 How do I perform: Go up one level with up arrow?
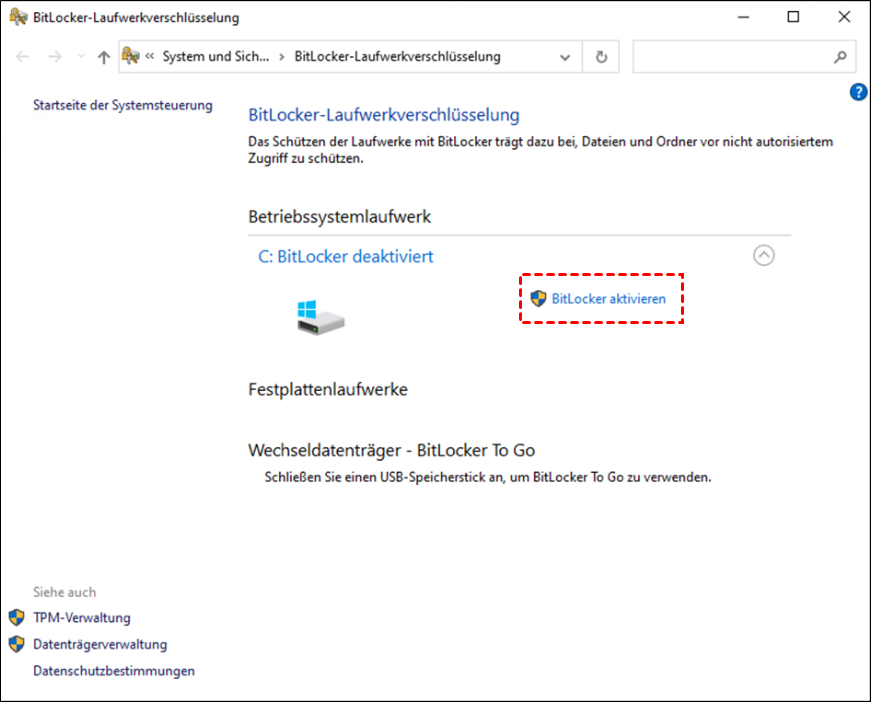coord(104,57)
